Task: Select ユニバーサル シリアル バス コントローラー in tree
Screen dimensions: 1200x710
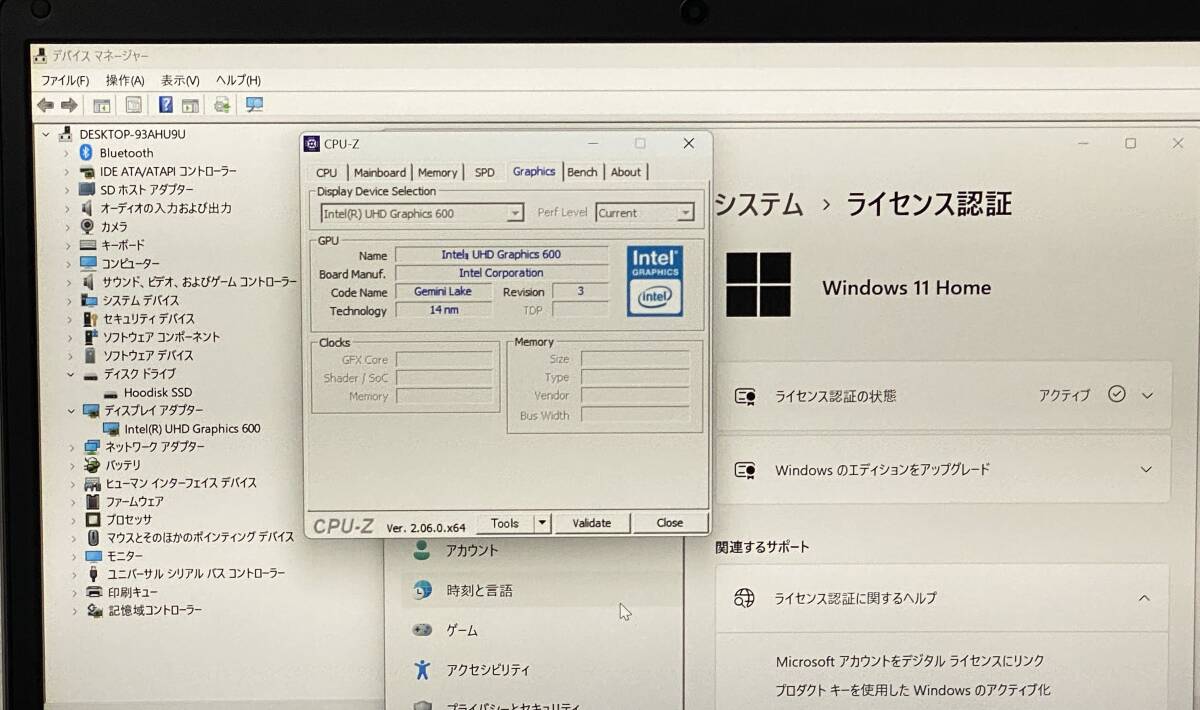Action: 196,574
